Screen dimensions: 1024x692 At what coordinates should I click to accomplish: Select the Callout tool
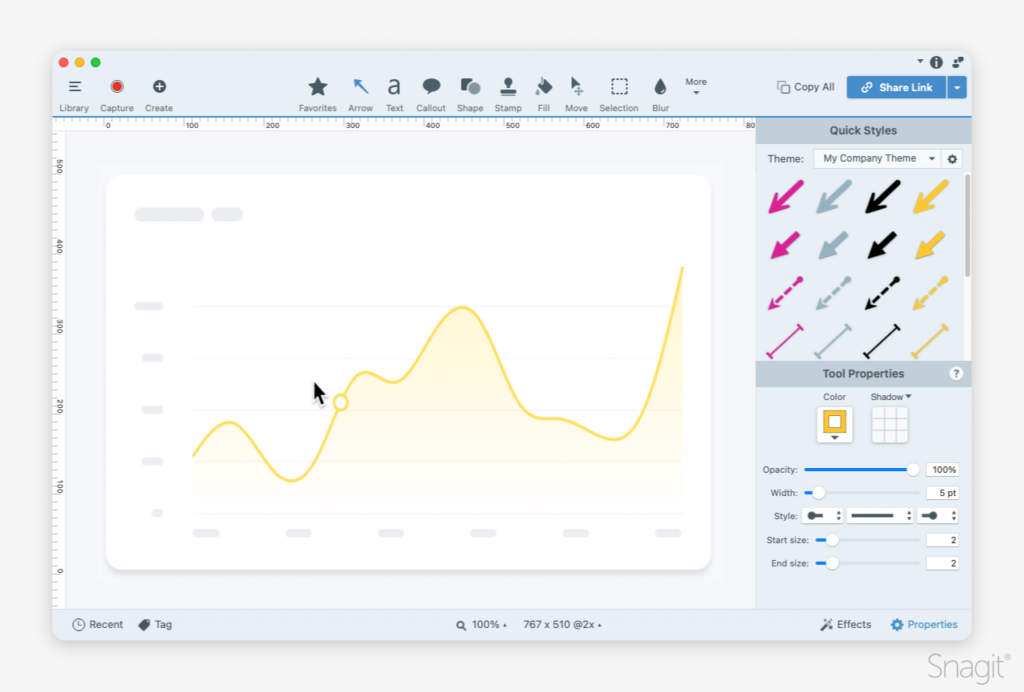[x=431, y=94]
